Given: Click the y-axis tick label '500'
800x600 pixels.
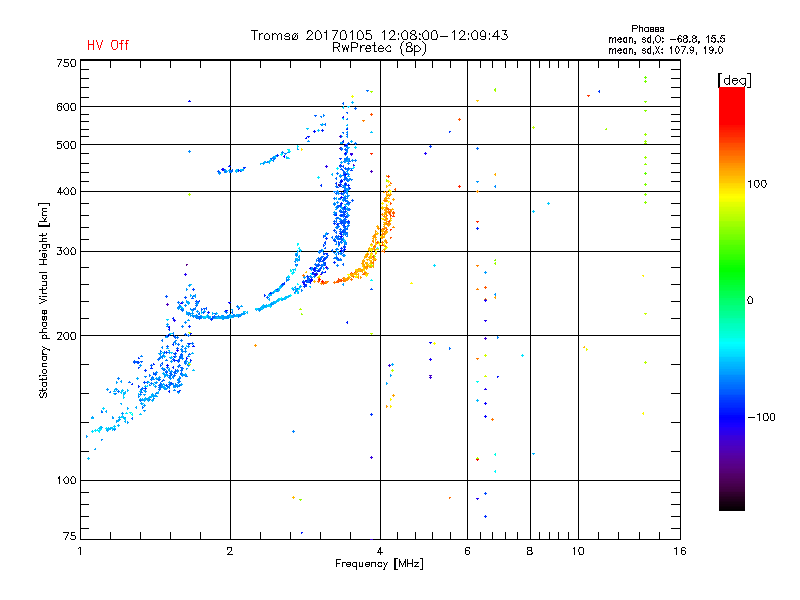Looking at the screenshot, I should (66, 145).
